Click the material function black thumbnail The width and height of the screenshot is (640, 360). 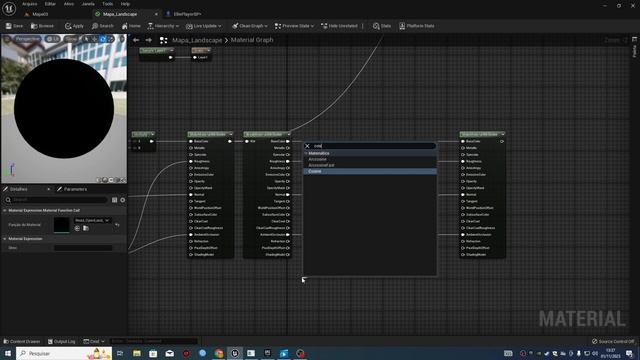pos(62,225)
